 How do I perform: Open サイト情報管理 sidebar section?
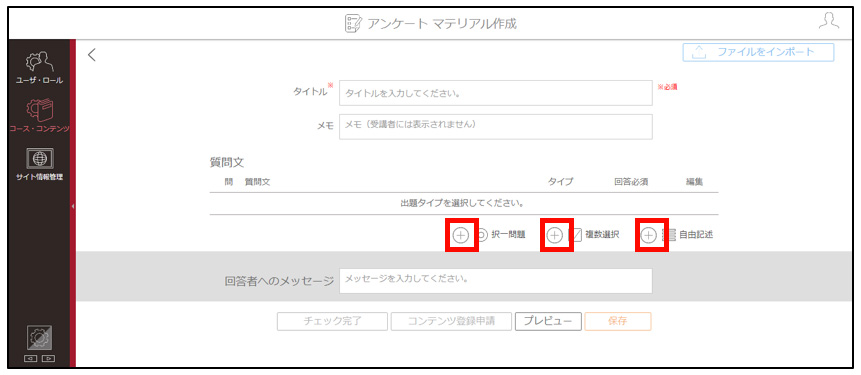39,164
